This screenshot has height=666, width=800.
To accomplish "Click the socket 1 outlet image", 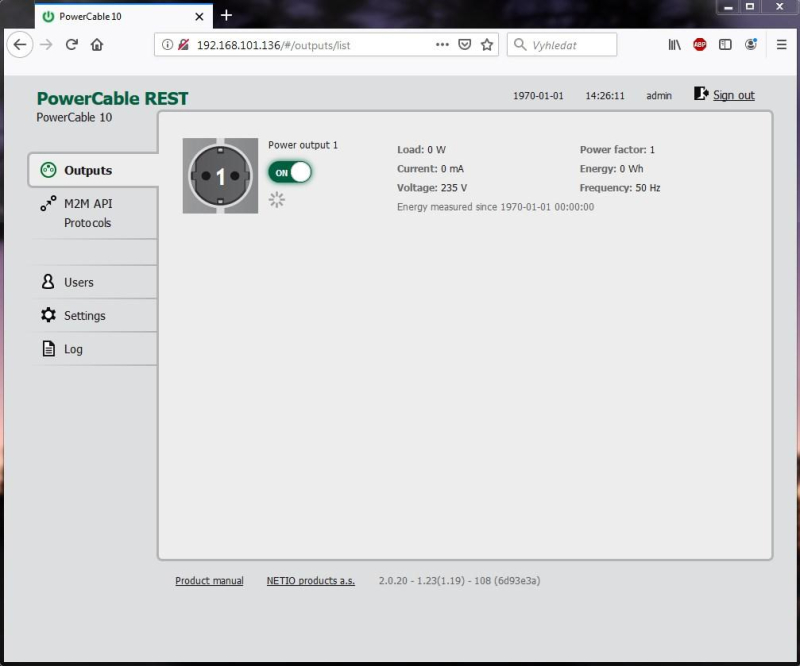I will (x=220, y=176).
